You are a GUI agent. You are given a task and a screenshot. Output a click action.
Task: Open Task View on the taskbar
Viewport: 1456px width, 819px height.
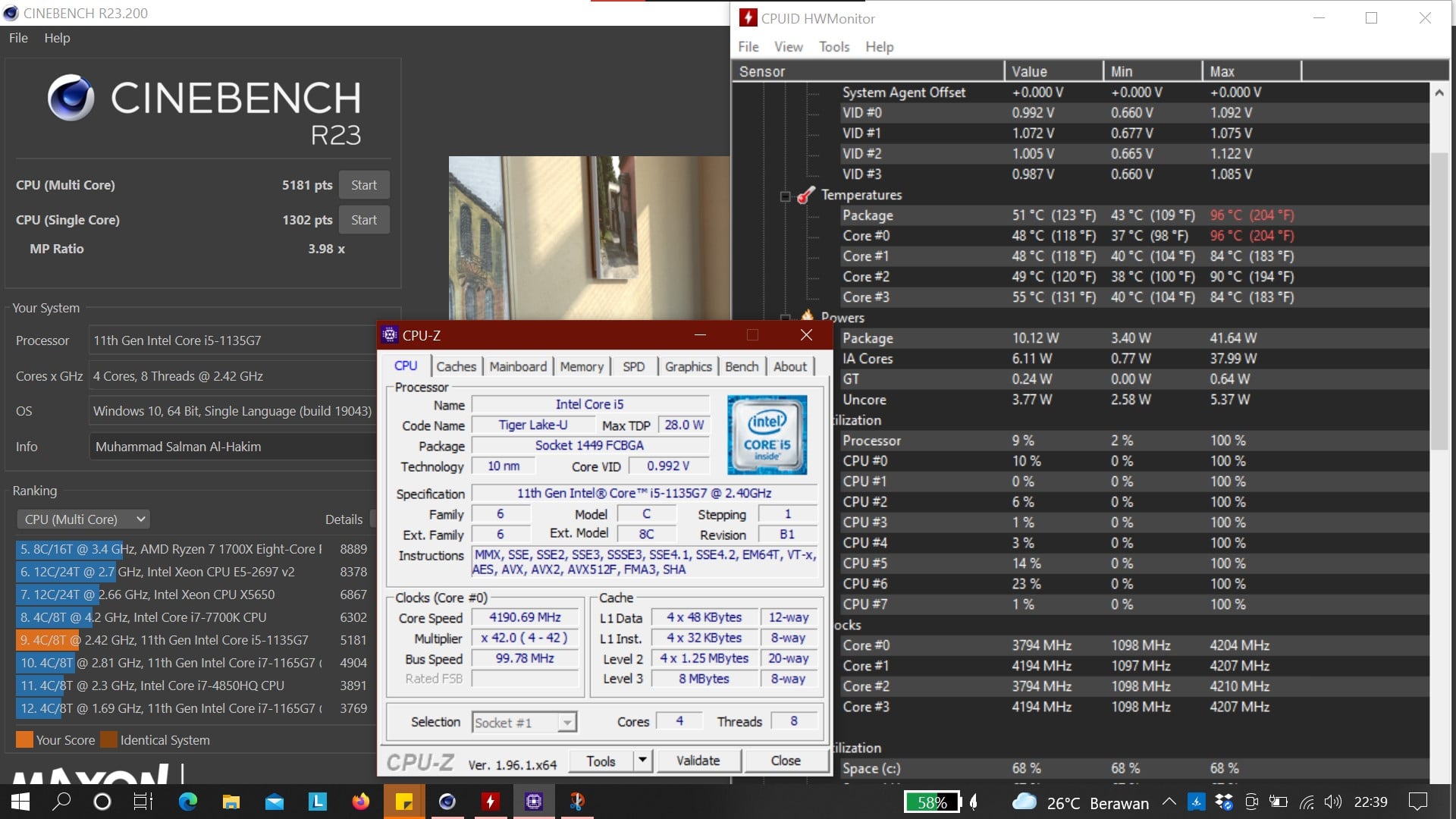click(143, 802)
